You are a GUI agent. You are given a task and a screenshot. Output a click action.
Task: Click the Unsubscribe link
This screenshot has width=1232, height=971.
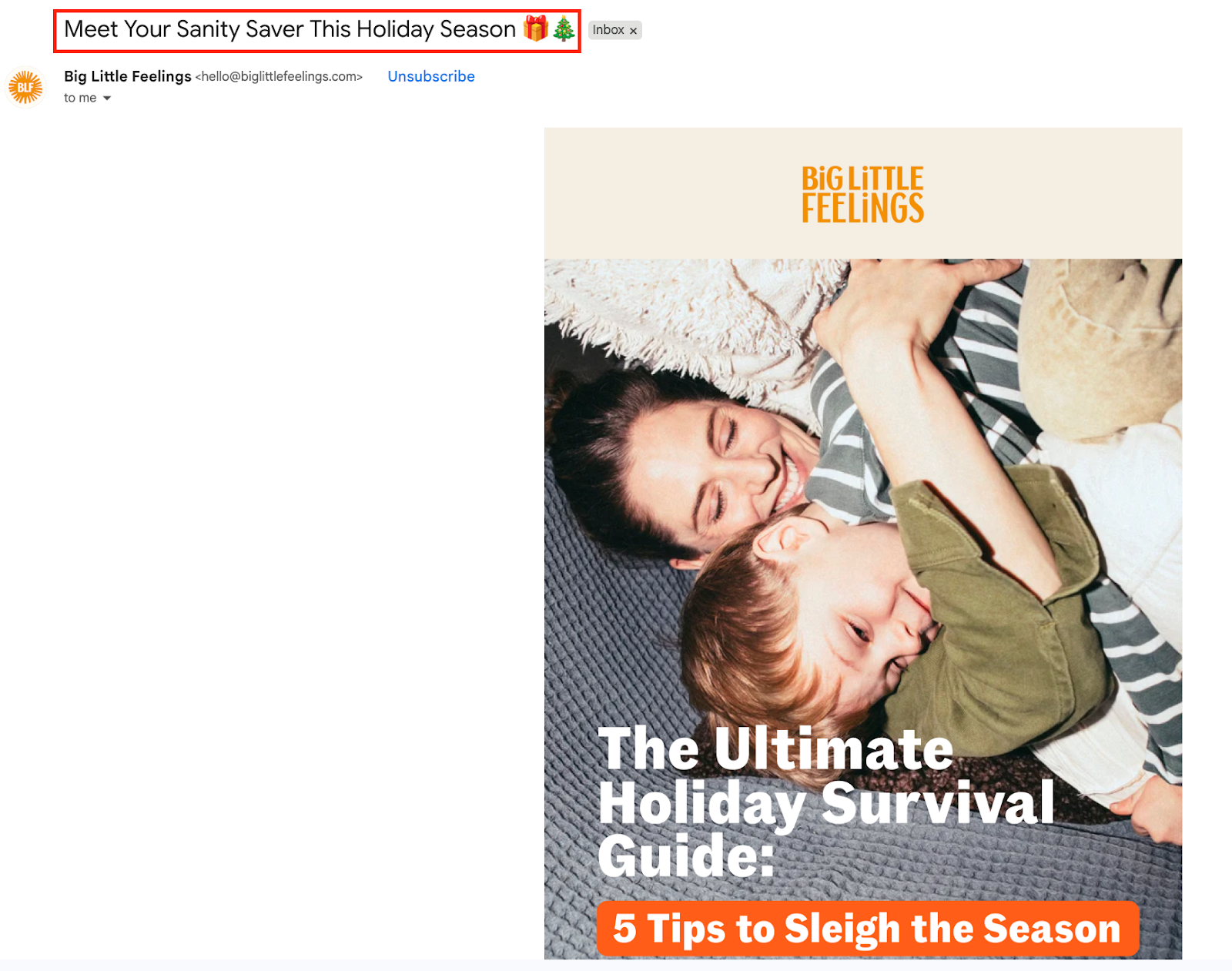coord(431,76)
